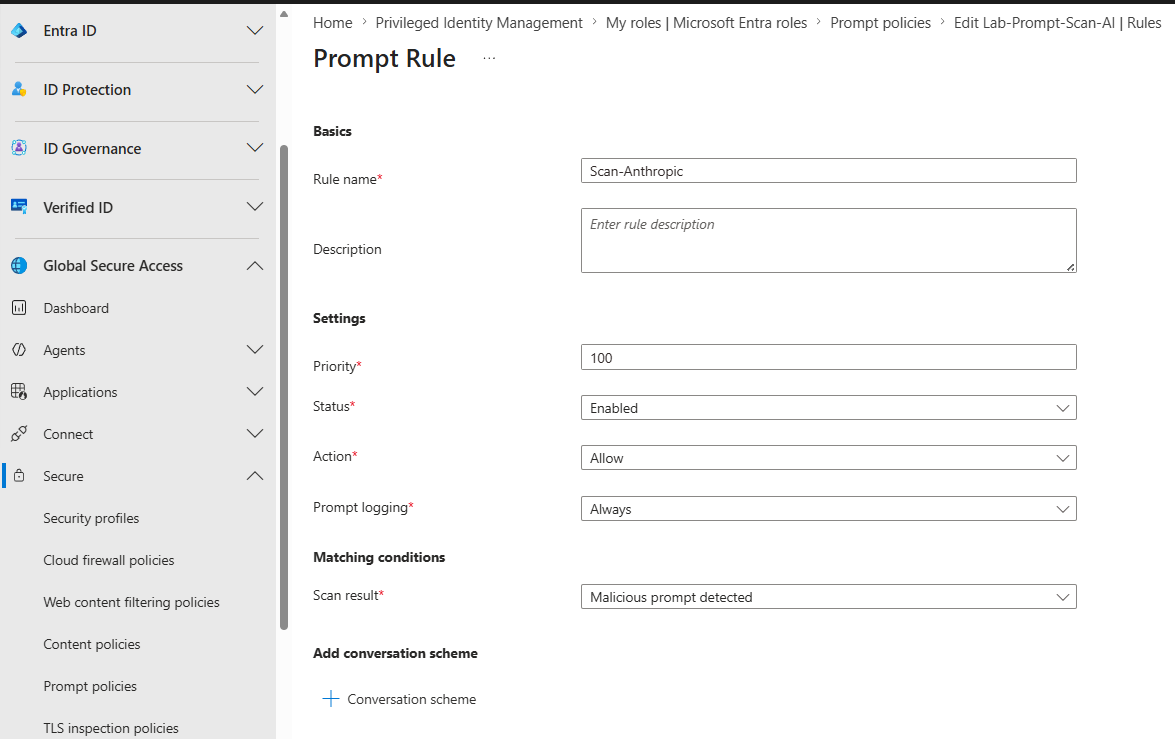Image resolution: width=1175 pixels, height=739 pixels.
Task: Click the sidebar vertical scrollbar thumb
Action: [x=284, y=387]
